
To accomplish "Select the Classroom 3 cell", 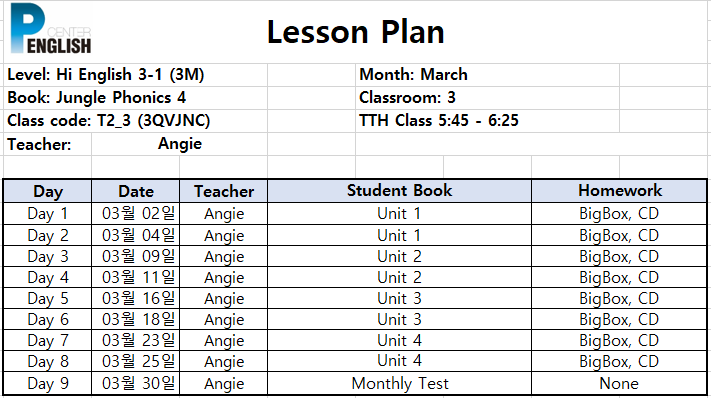I will (487, 98).
